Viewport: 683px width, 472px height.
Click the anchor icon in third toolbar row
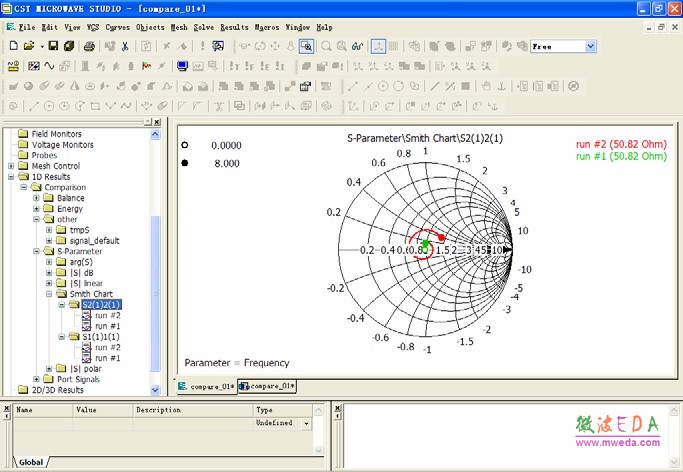coord(501,86)
